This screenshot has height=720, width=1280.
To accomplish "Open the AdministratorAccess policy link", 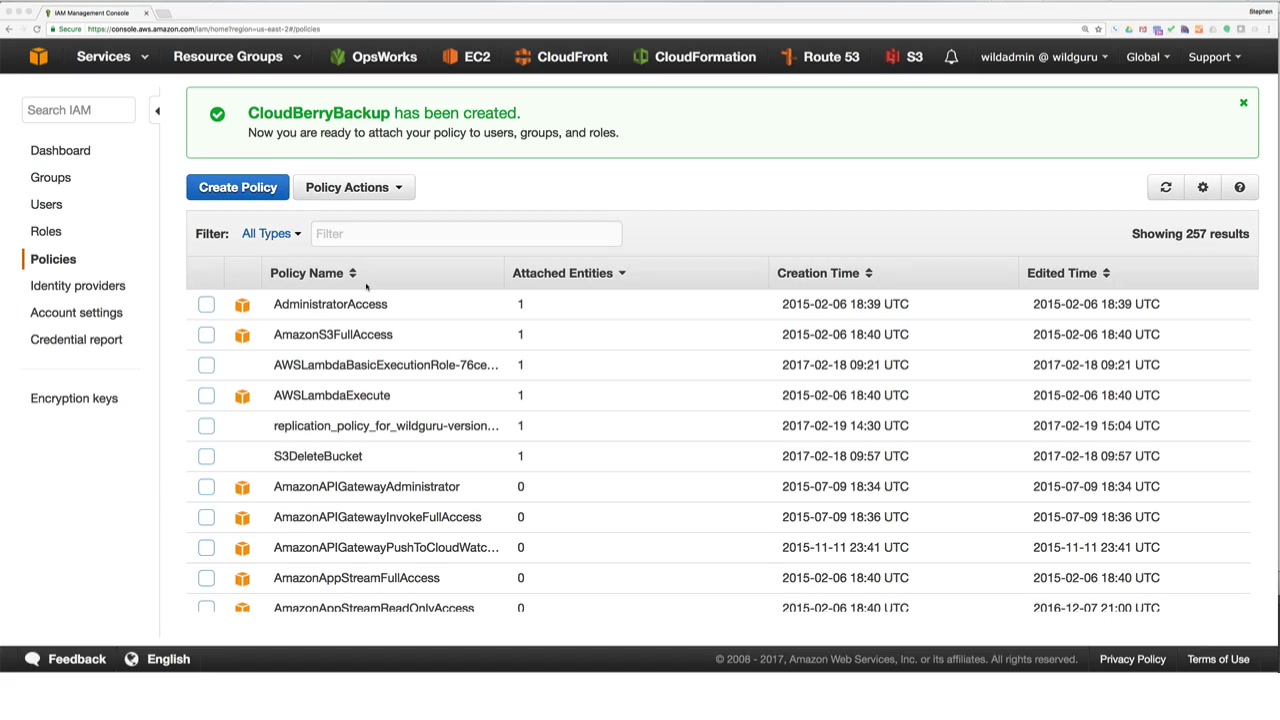I will click(330, 304).
